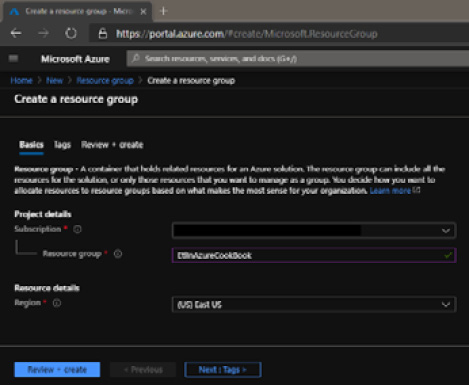Click the (US) East US region value

coord(199,305)
